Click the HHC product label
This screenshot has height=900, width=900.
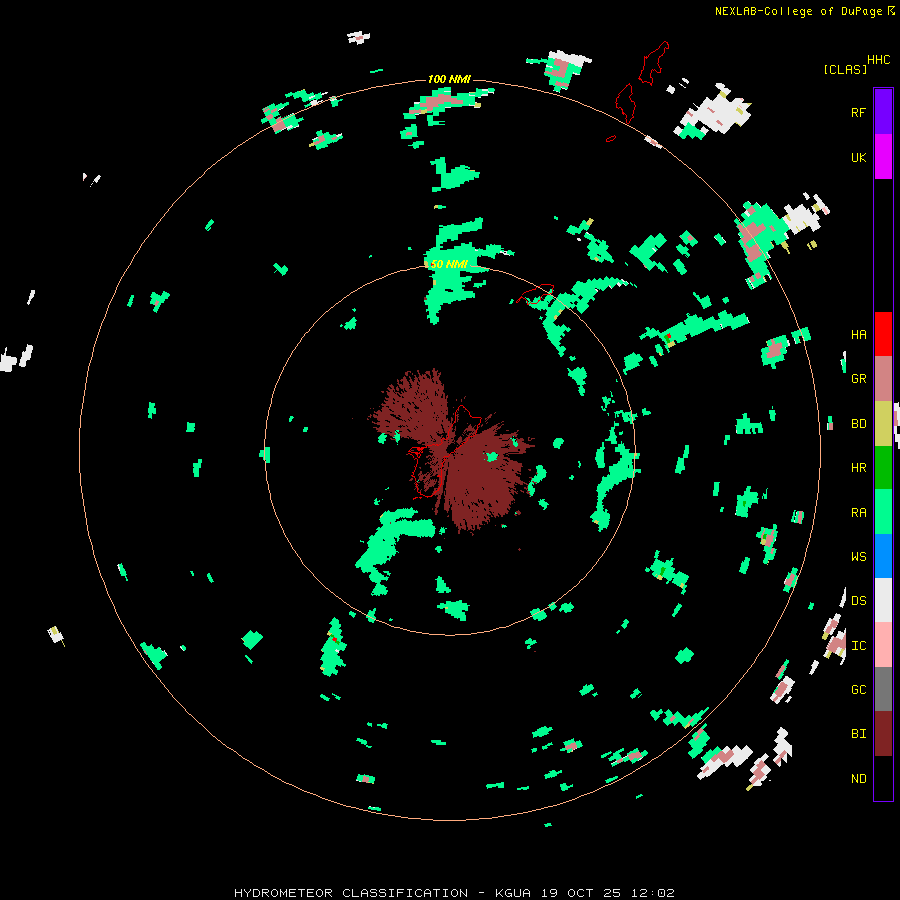878,60
